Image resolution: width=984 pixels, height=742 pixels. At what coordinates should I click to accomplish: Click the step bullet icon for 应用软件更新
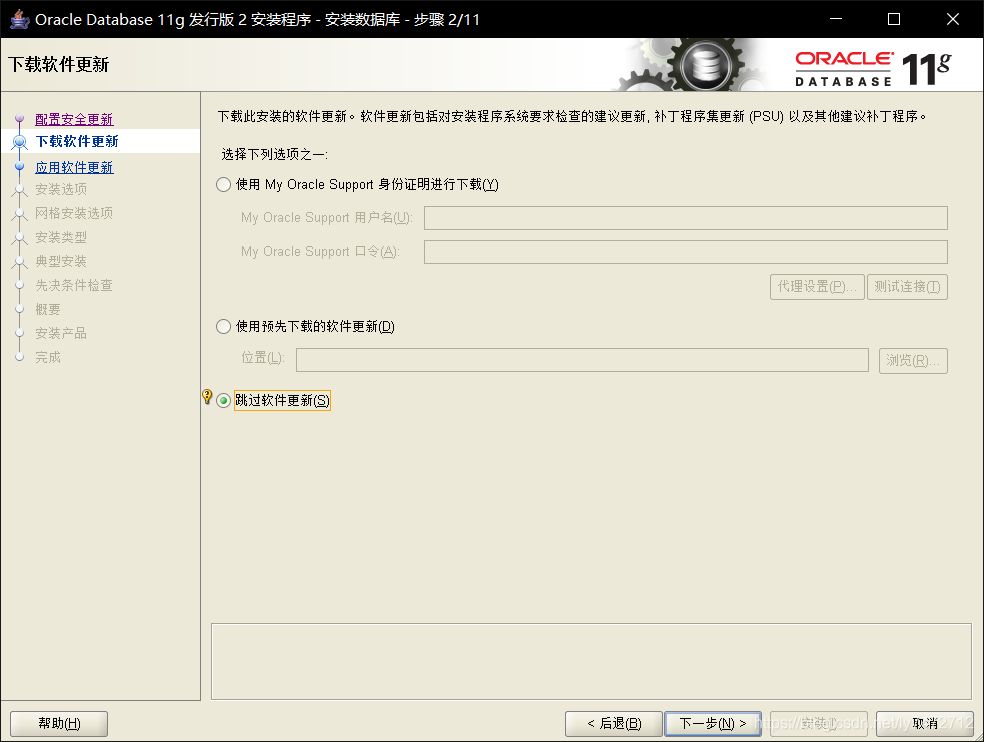pos(19,167)
